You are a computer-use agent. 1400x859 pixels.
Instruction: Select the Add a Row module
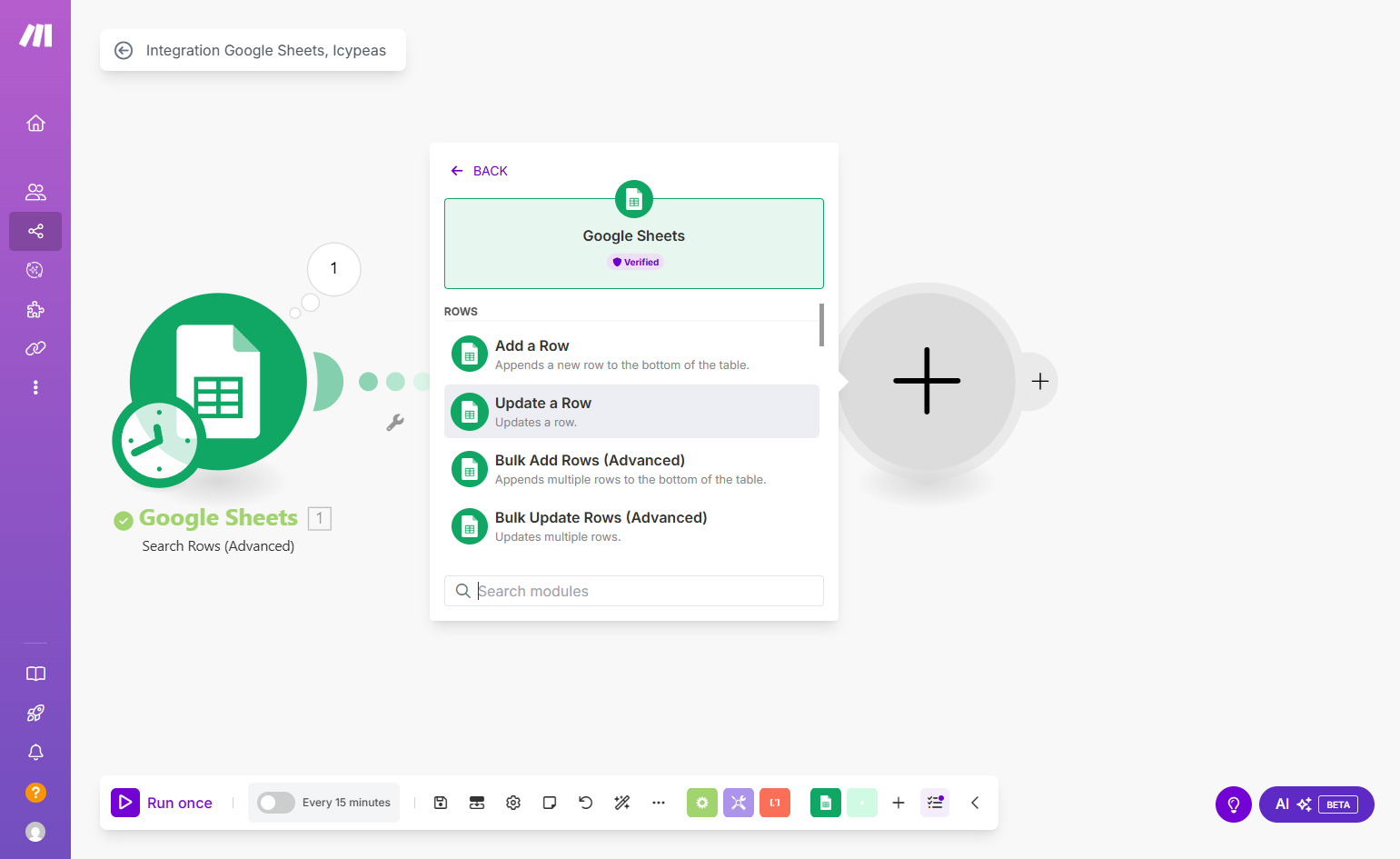click(631, 355)
